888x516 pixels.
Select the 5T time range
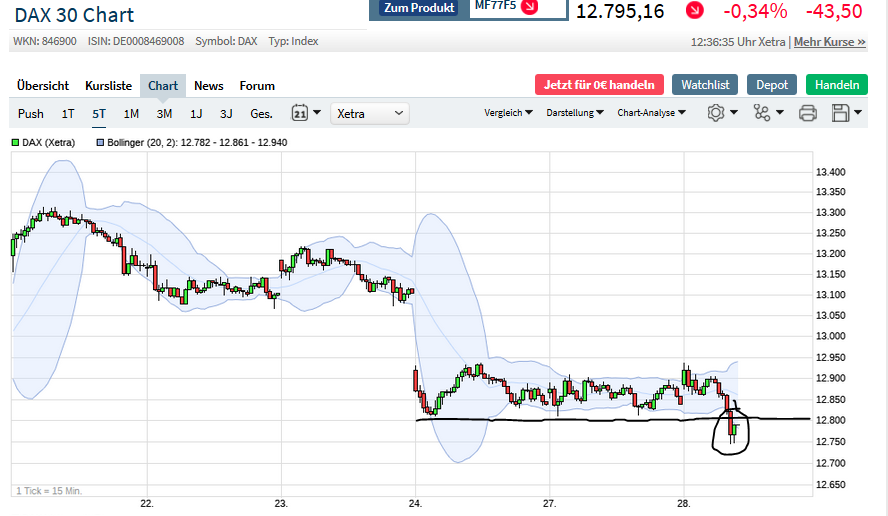tap(99, 114)
